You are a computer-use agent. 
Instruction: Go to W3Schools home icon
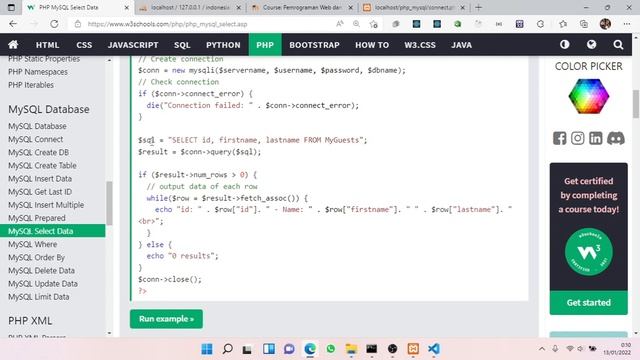click(x=13, y=44)
